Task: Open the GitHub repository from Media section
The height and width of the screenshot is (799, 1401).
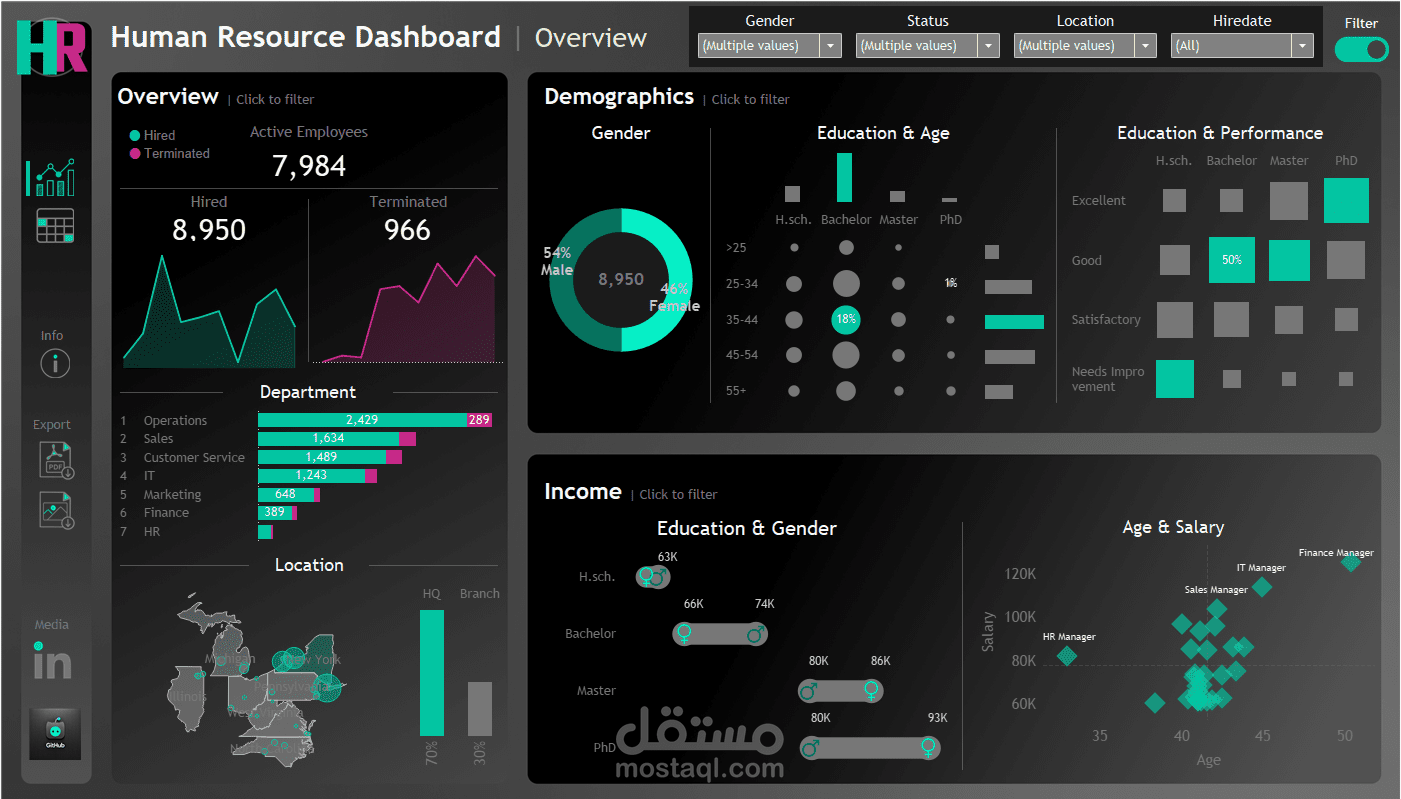Action: tap(54, 731)
